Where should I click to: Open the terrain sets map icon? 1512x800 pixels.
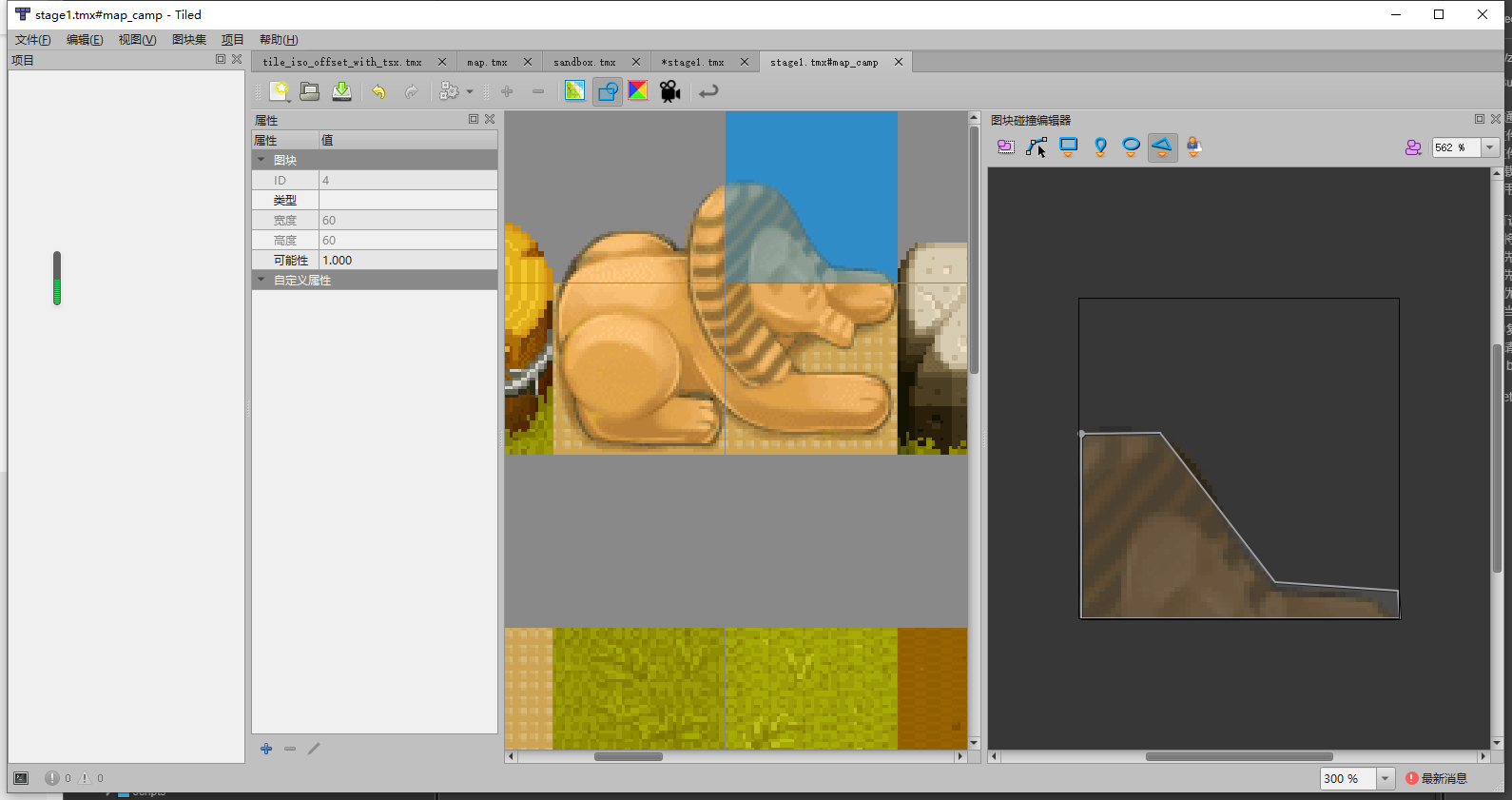click(x=575, y=91)
